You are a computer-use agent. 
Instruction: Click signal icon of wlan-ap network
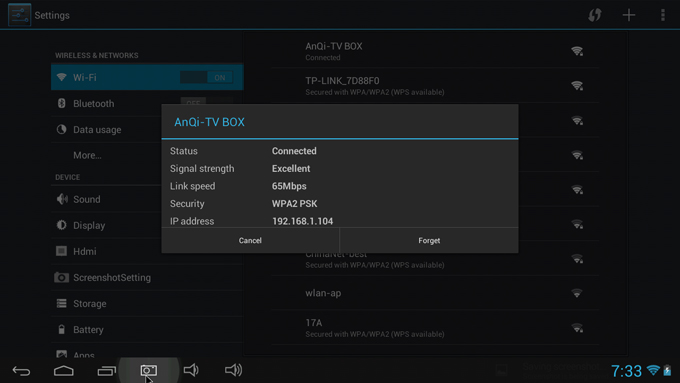[577, 293]
